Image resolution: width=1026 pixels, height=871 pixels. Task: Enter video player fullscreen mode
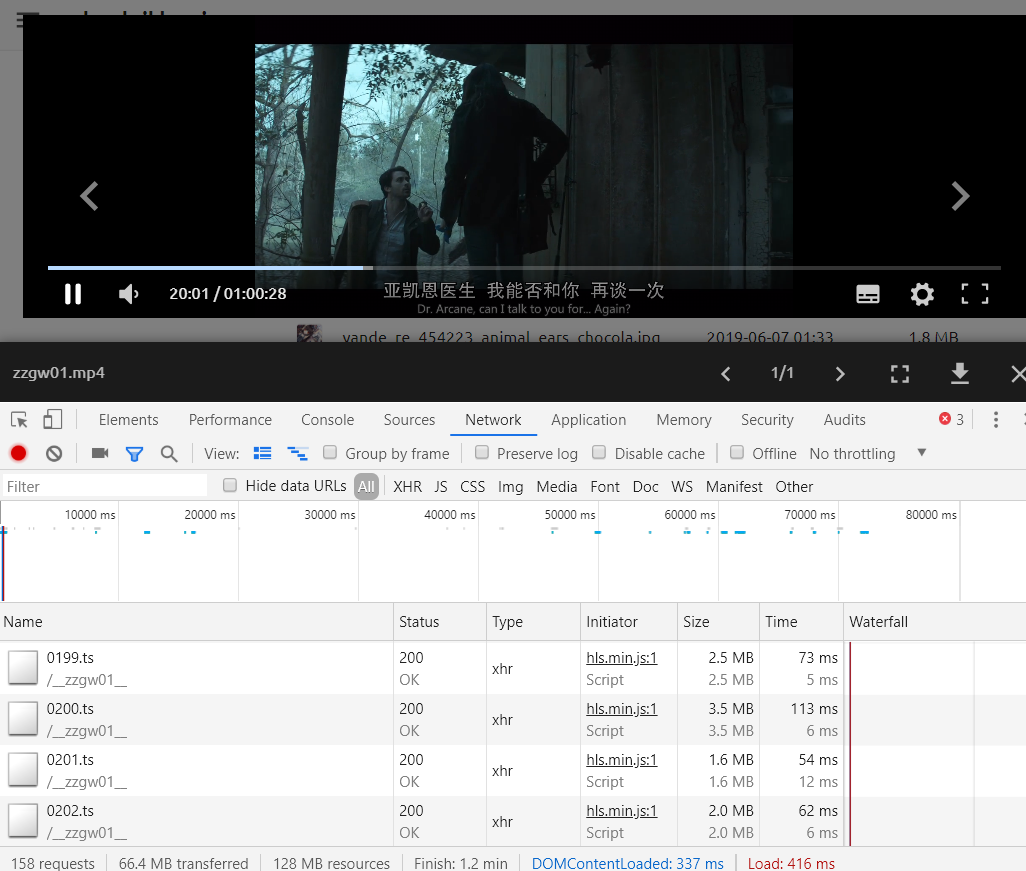(x=974, y=294)
